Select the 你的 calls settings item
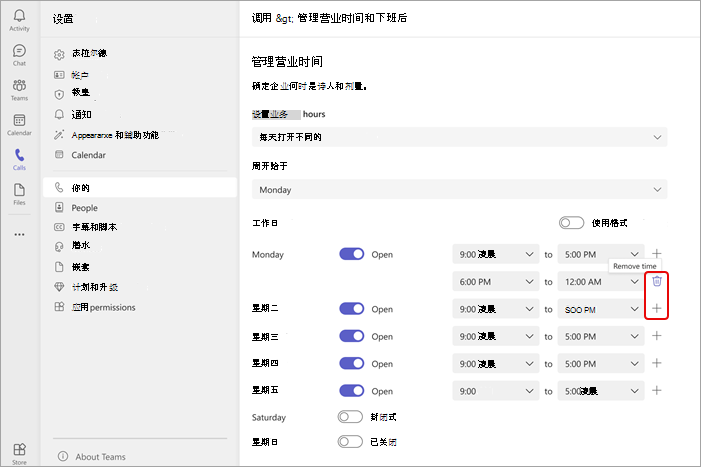The width and height of the screenshot is (701, 467). tap(140, 187)
